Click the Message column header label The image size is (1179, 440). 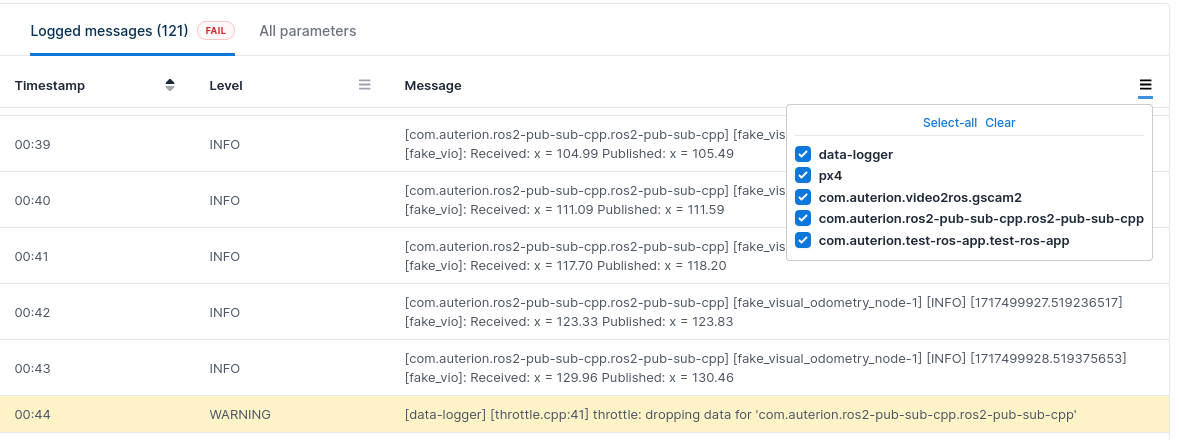pos(433,85)
